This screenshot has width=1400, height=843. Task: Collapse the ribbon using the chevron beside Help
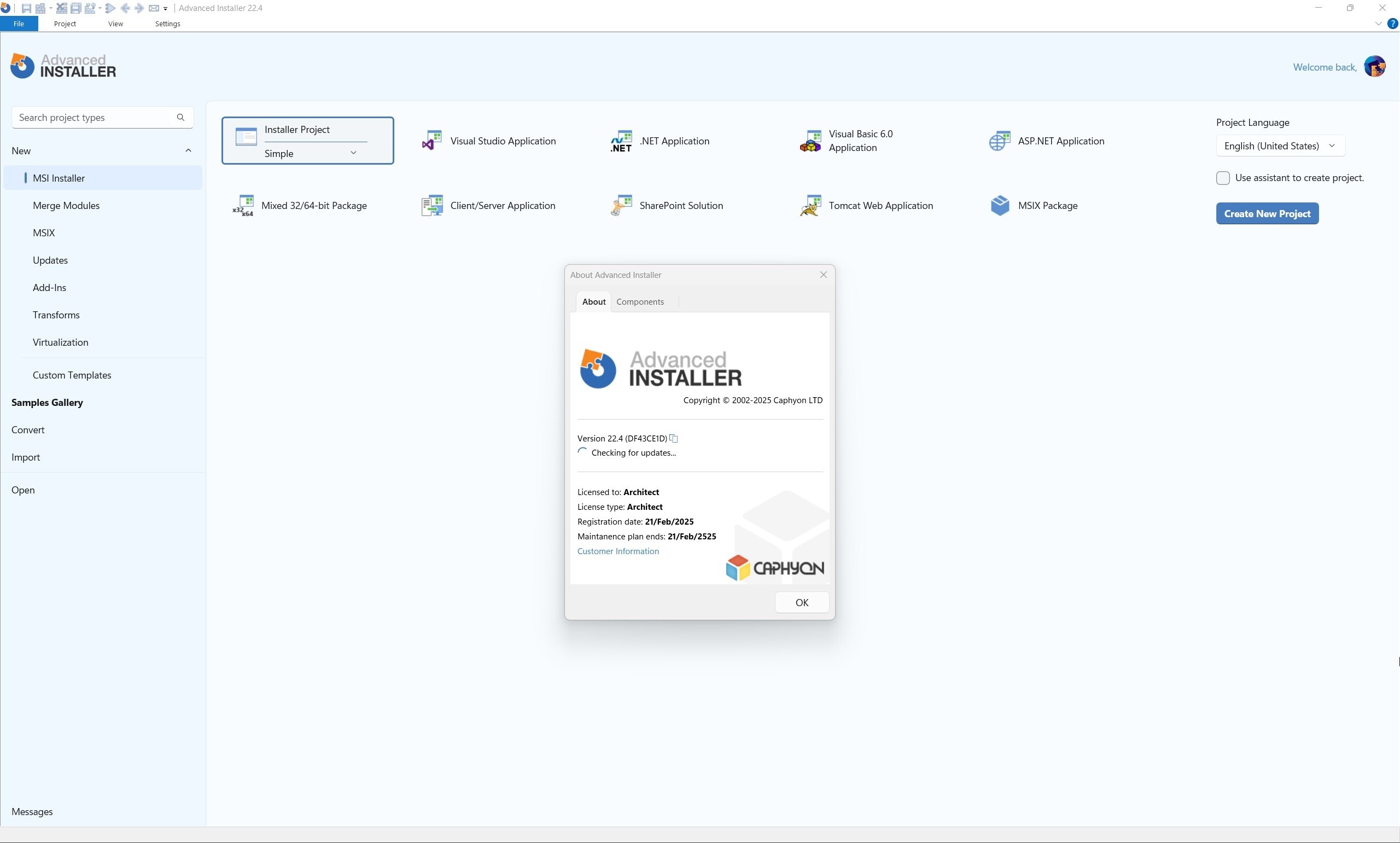pyautogui.click(x=1379, y=24)
